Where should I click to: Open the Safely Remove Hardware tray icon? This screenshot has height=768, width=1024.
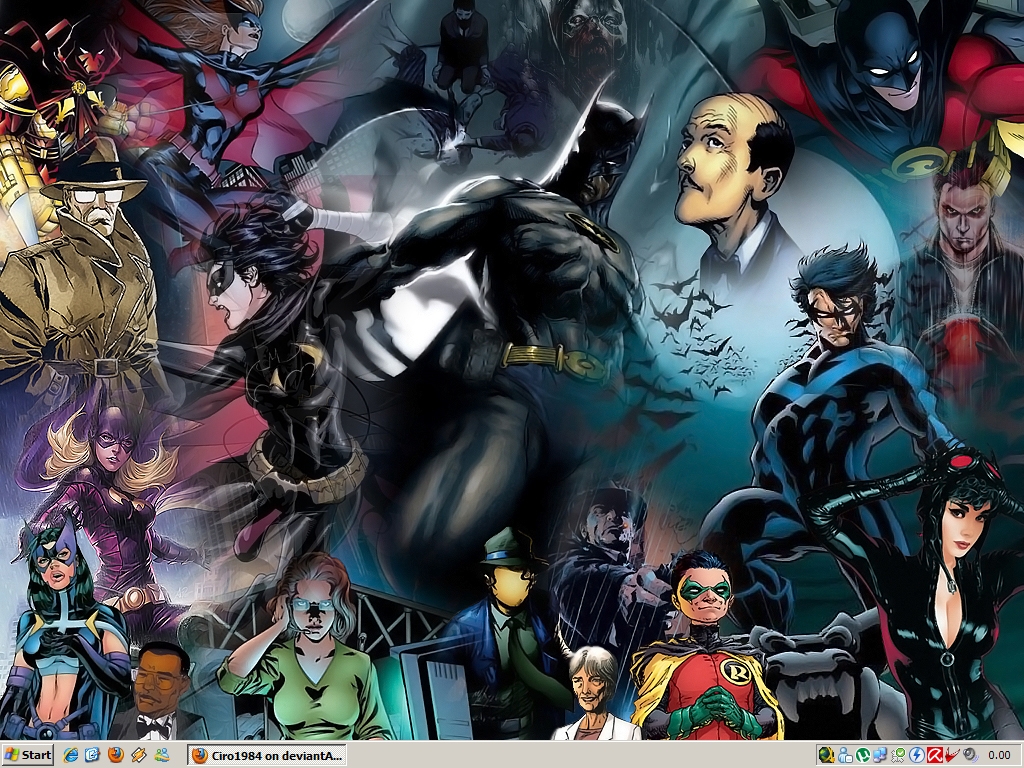[898, 755]
